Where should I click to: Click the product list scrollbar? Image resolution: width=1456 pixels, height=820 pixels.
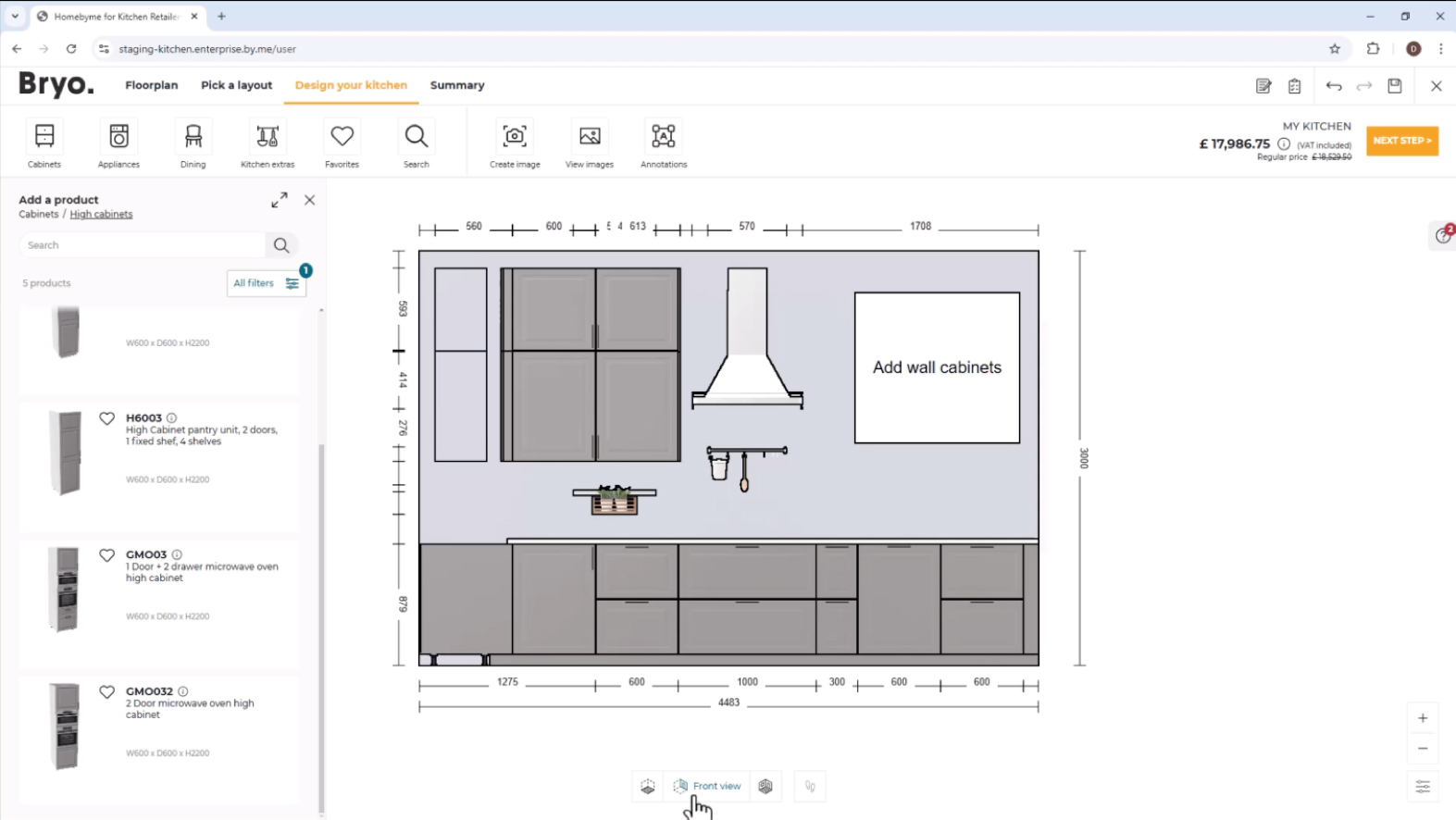321,629
